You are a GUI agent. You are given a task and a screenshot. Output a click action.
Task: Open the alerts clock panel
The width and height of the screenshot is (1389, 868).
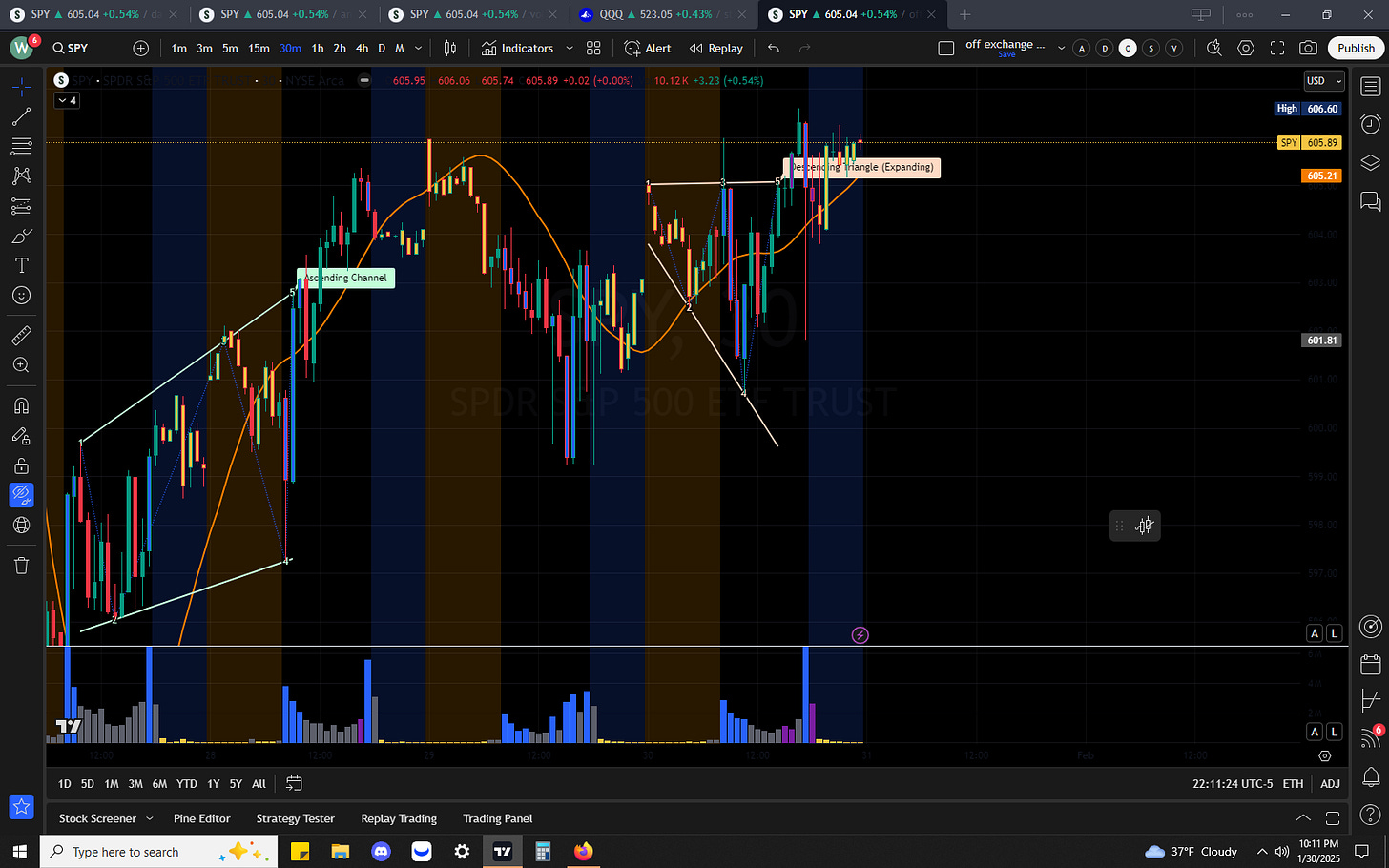click(1370, 124)
